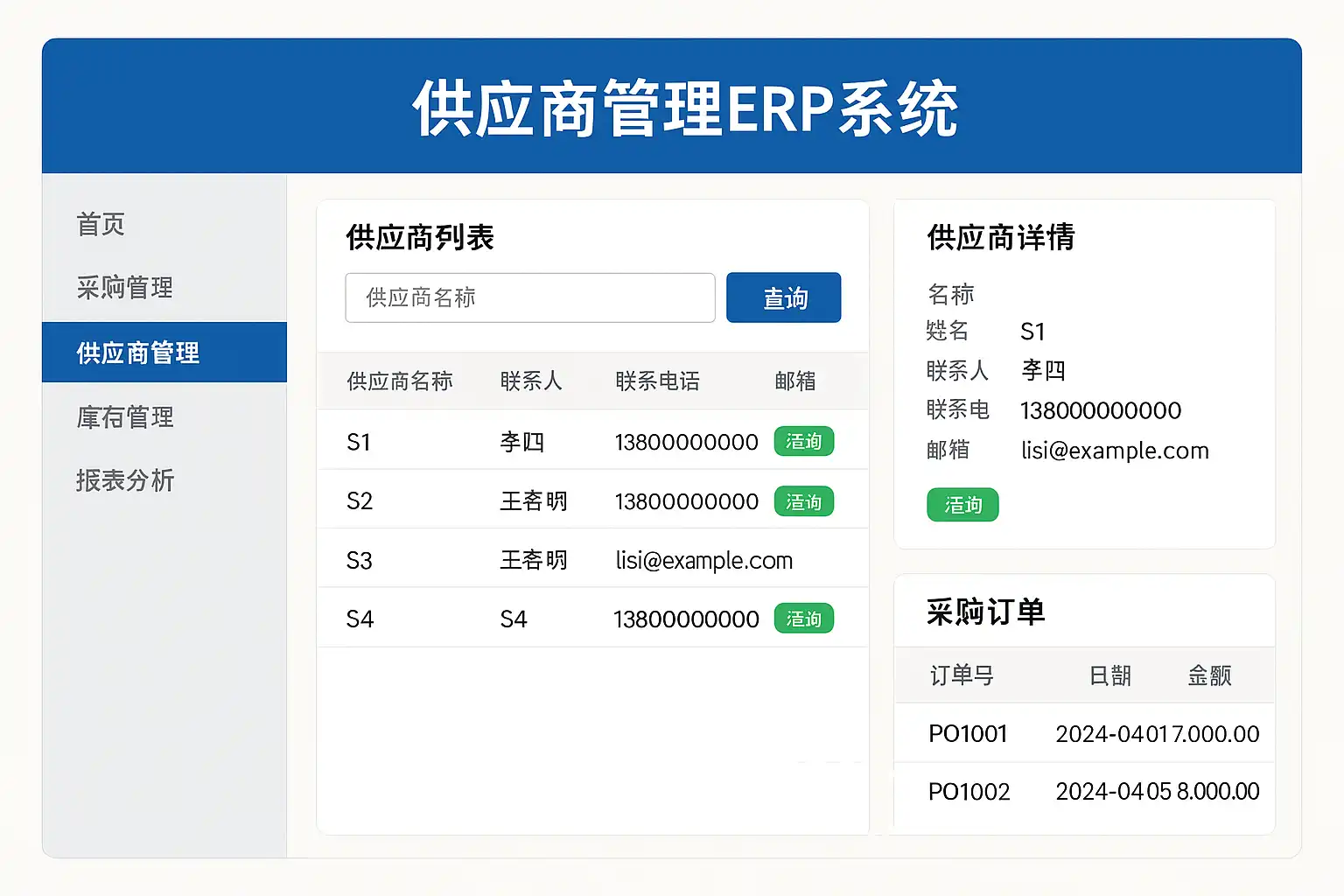The width and height of the screenshot is (1344, 896).
Task: Open 首页 in the sidebar
Action: 101,224
